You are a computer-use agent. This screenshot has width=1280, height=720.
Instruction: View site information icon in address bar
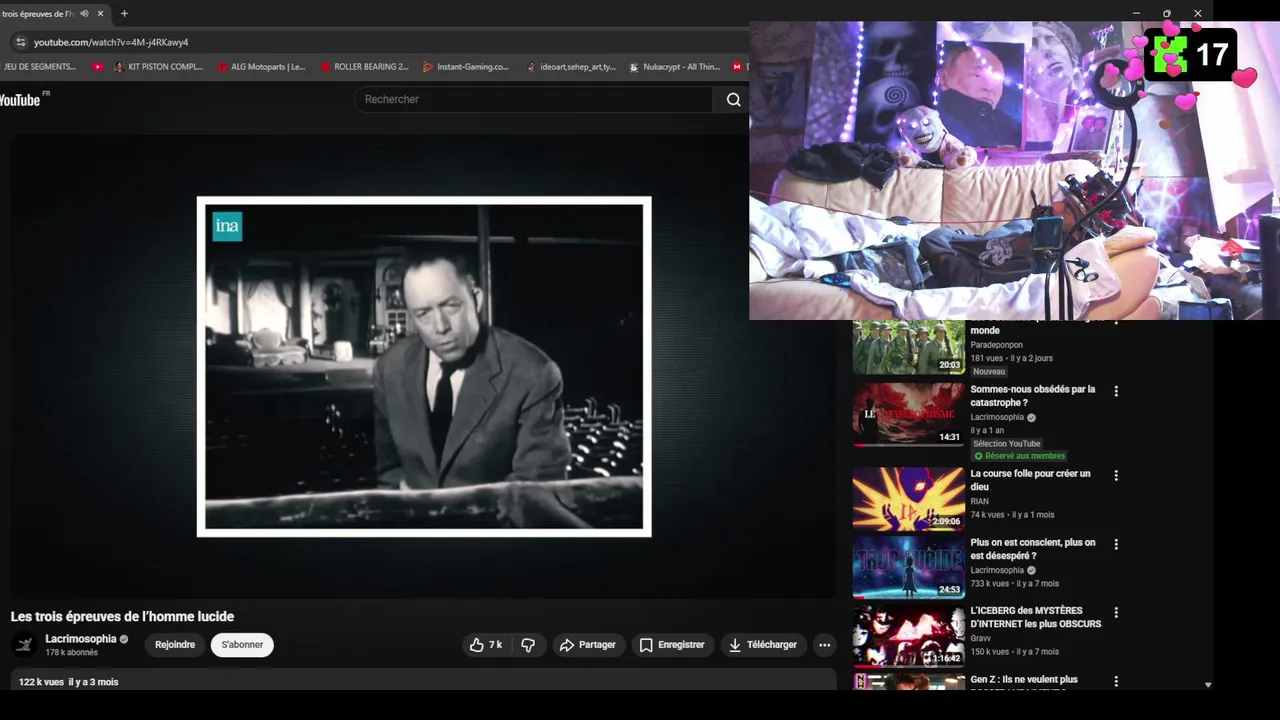tap(20, 42)
